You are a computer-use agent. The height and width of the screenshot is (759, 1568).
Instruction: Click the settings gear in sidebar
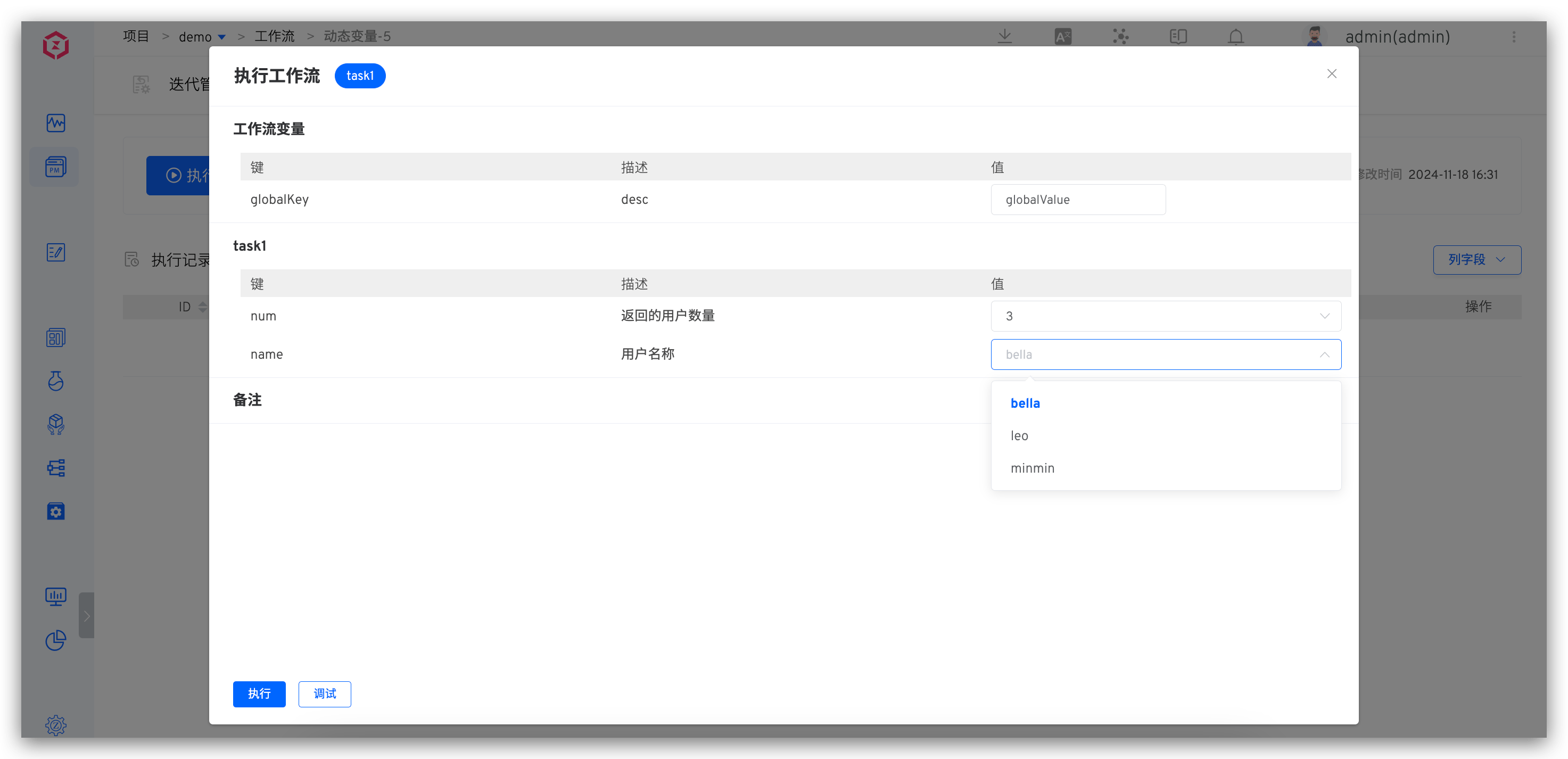click(55, 725)
